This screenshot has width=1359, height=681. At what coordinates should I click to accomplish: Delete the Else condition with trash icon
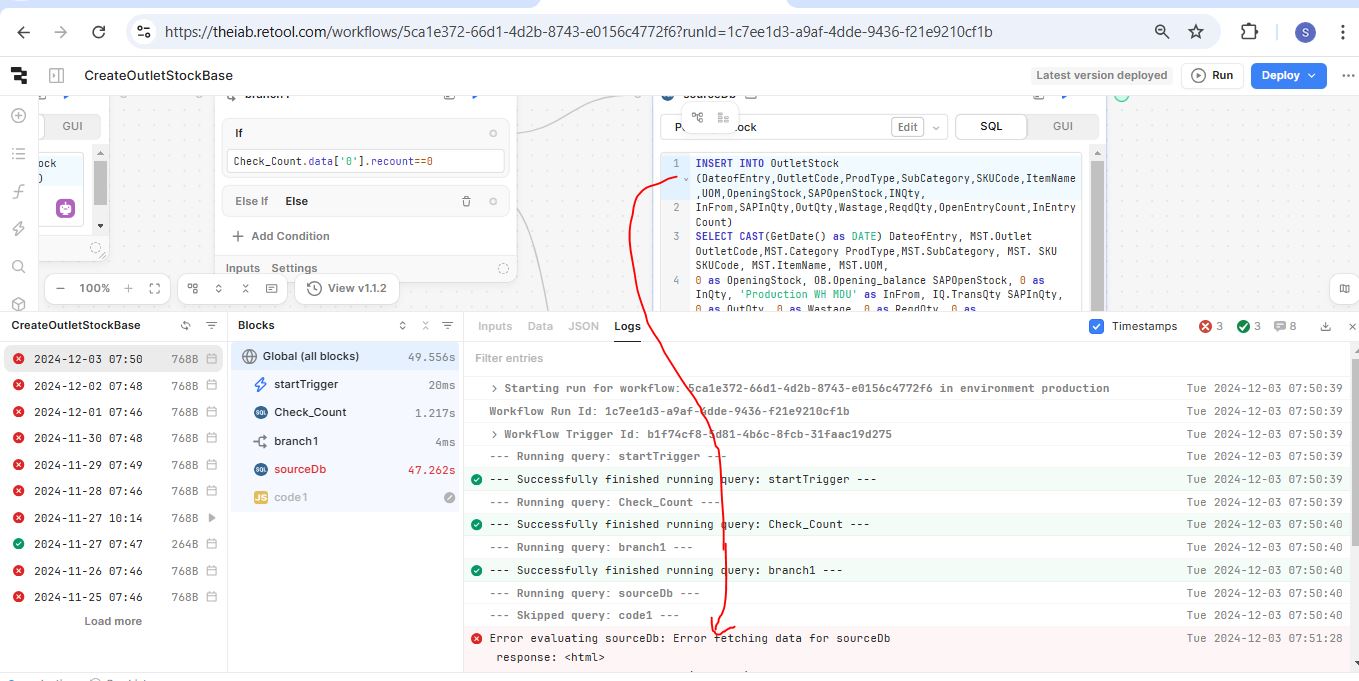click(x=466, y=201)
